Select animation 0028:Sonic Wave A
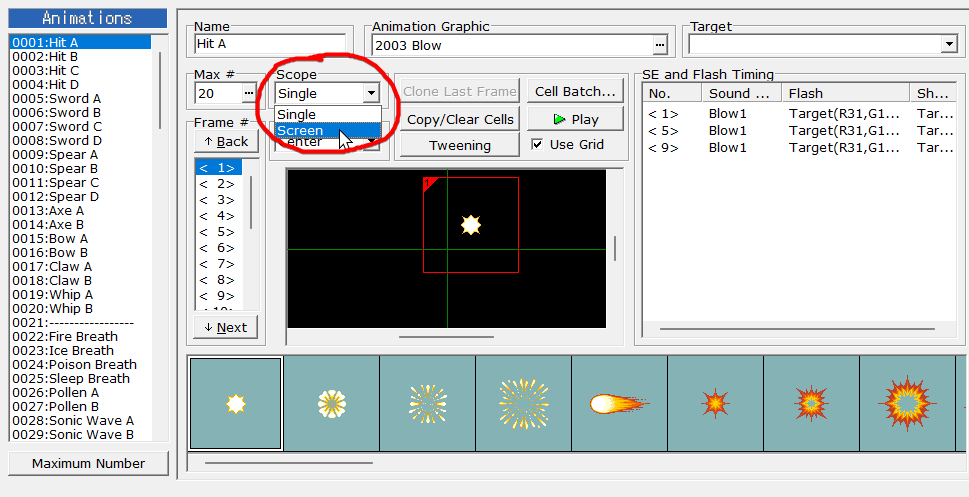This screenshot has width=969, height=497. [x=80, y=421]
